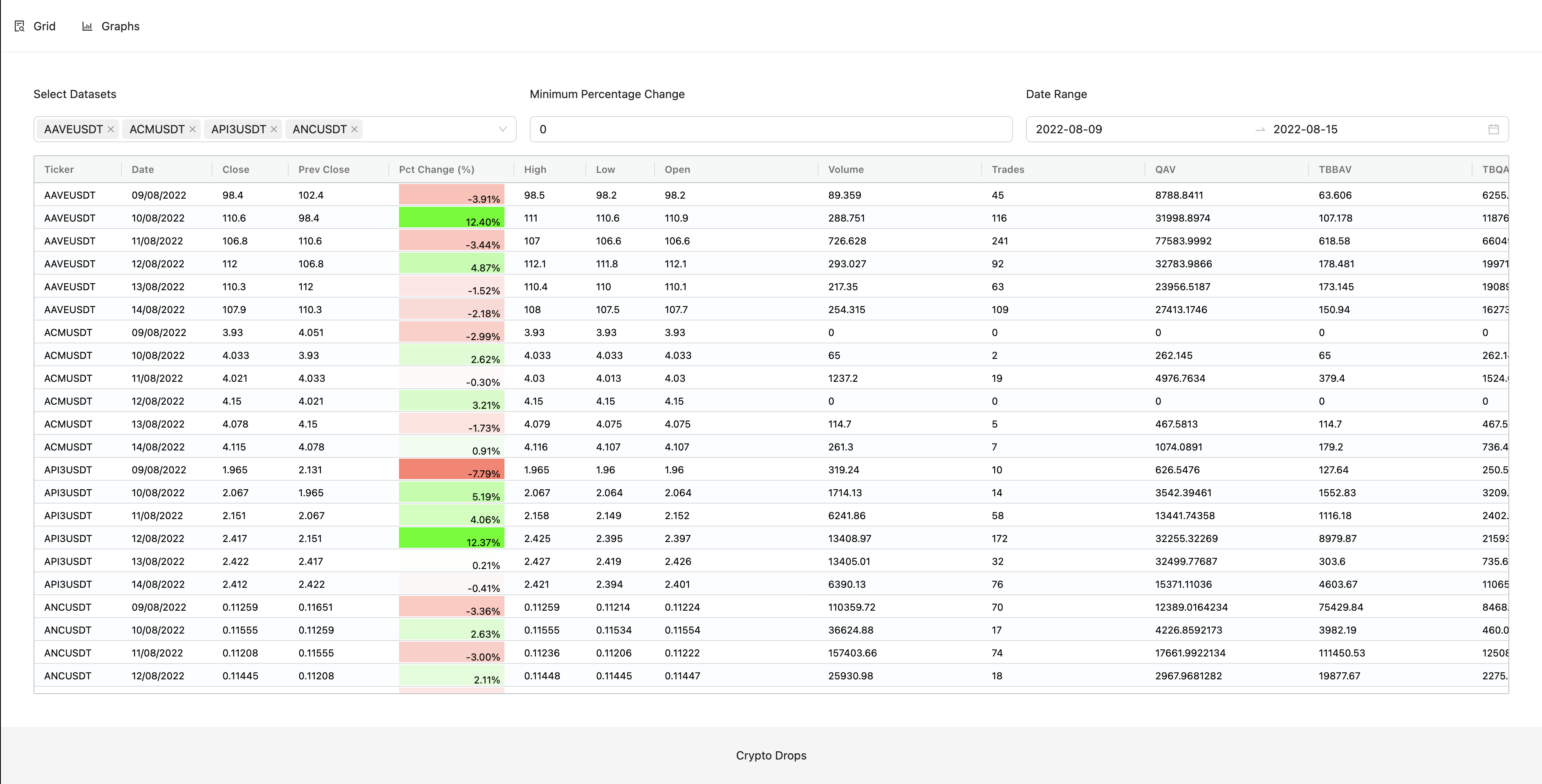Image resolution: width=1542 pixels, height=784 pixels.
Task: Remove the ACMUSDT dataset tag
Action: pos(192,129)
